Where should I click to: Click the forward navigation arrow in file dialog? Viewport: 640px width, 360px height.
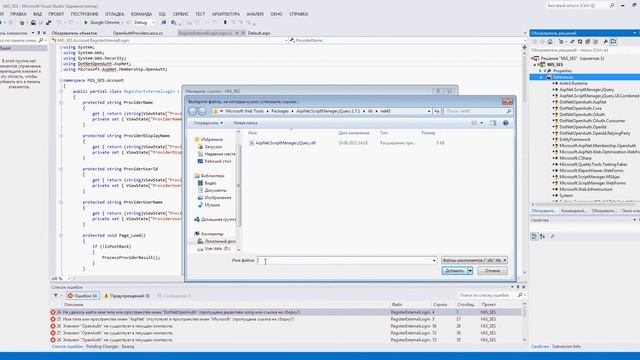coord(202,111)
